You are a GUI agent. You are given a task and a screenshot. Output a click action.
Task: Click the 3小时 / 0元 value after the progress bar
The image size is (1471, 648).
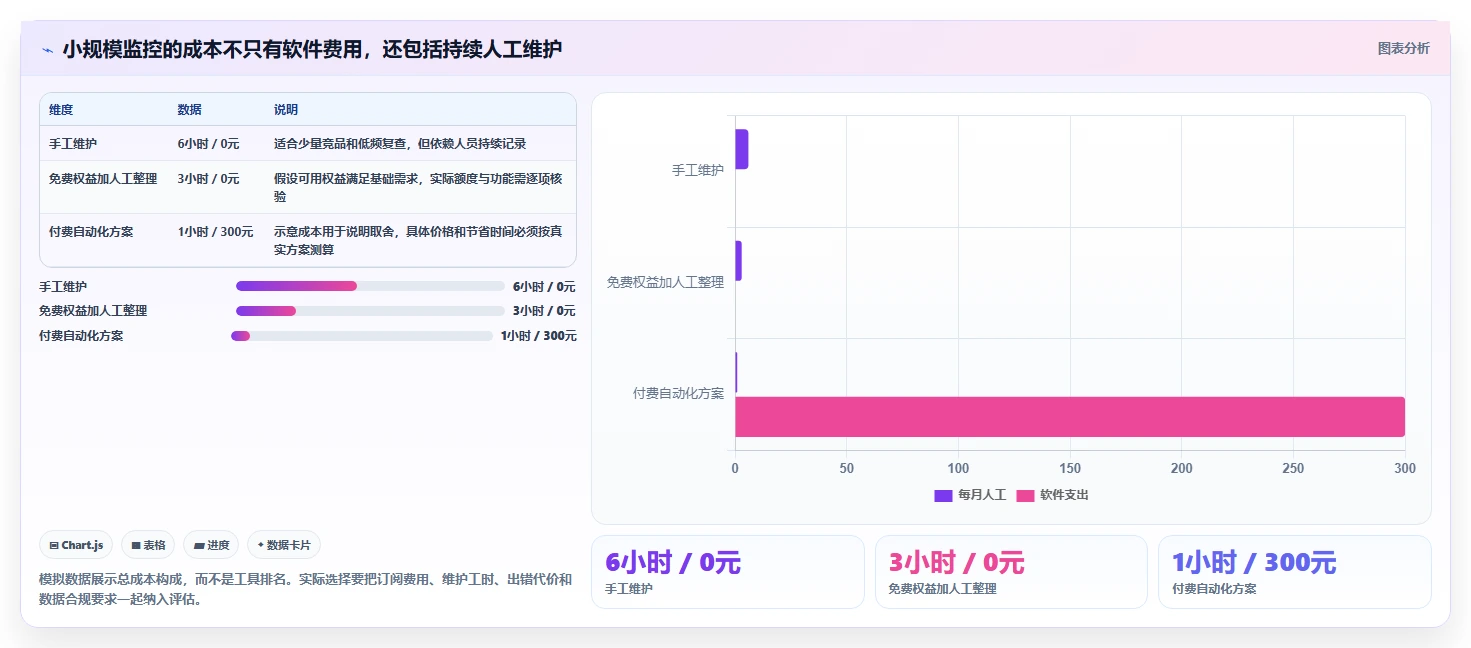(x=544, y=311)
